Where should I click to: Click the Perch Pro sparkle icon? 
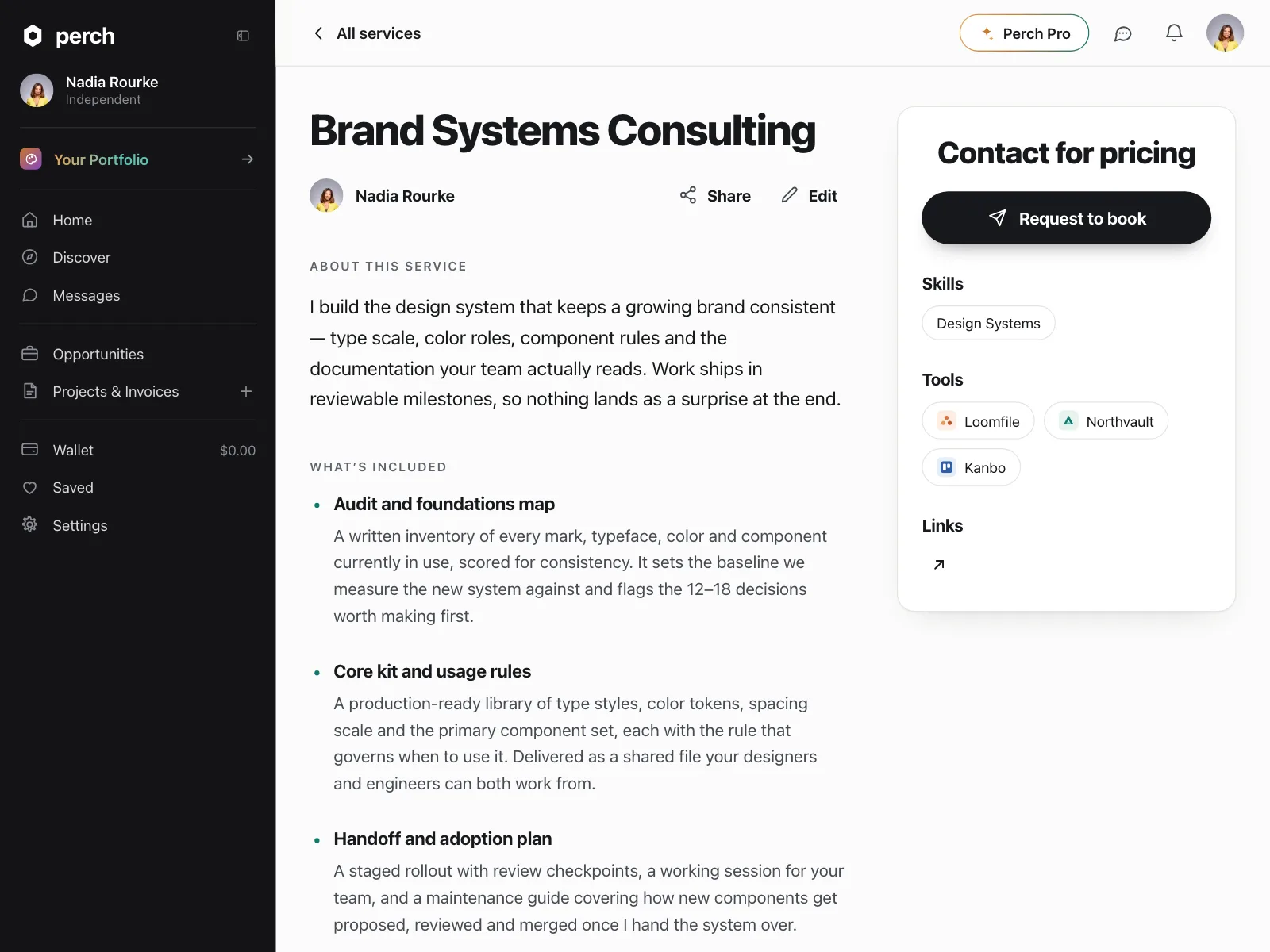coord(987,33)
